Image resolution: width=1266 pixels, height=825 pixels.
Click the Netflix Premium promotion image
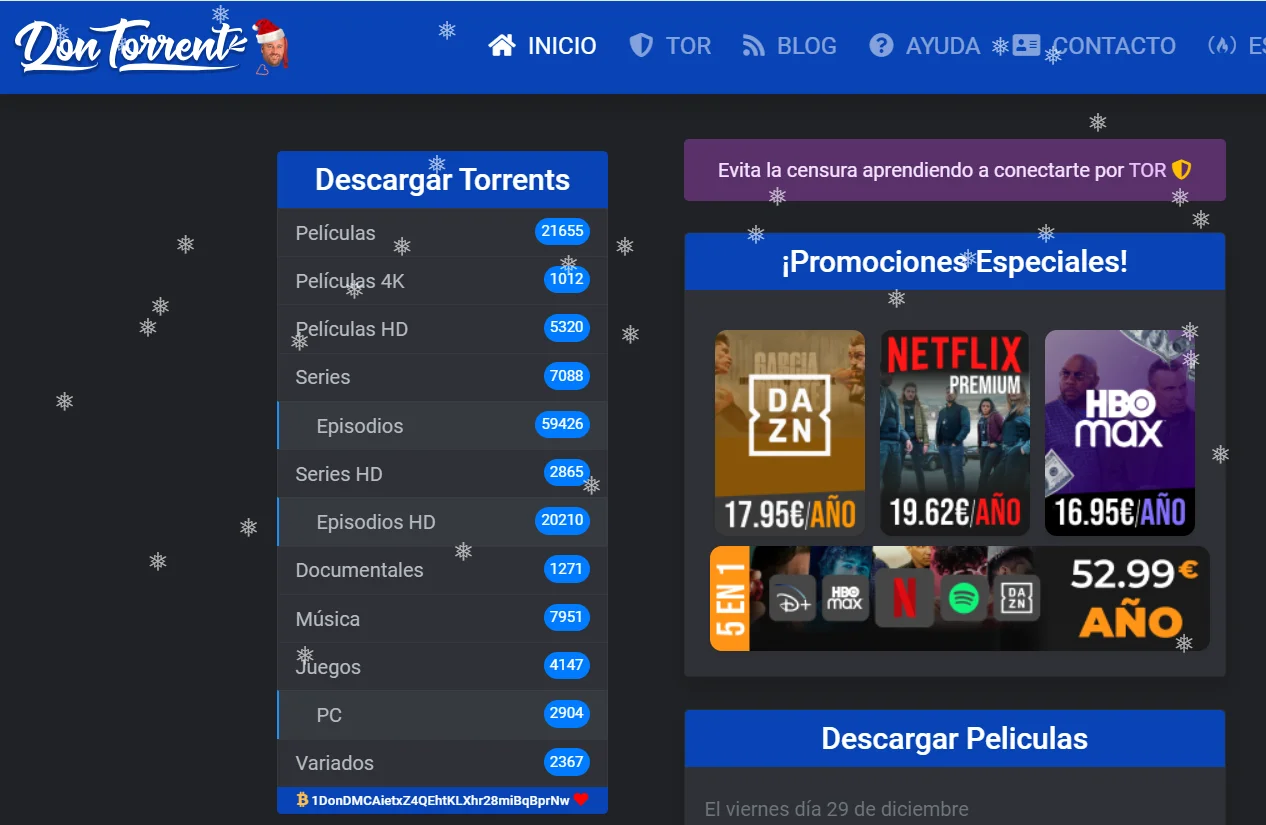point(954,433)
